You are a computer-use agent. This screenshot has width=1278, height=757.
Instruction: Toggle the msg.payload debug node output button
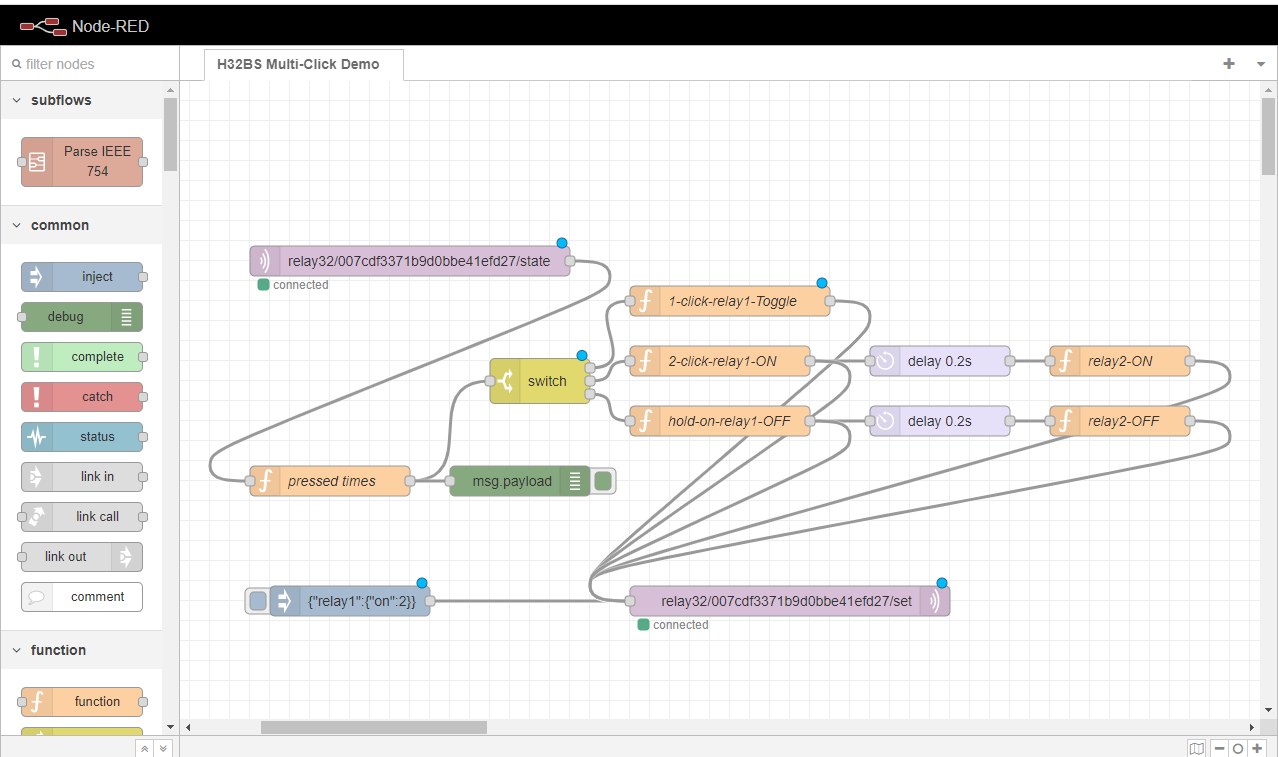click(603, 481)
